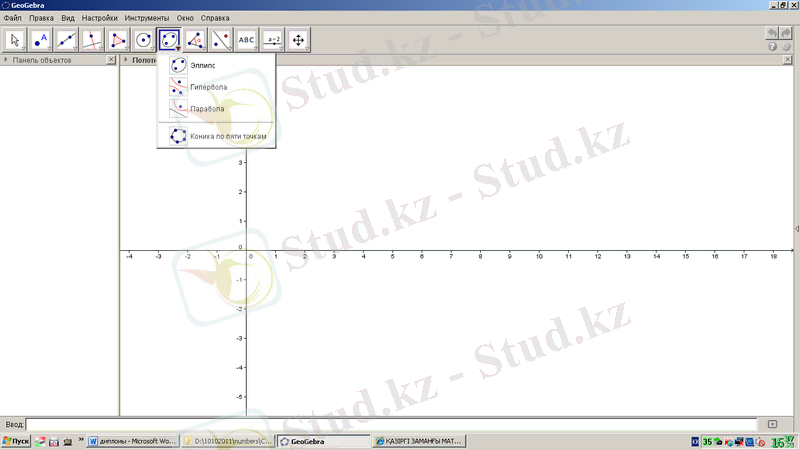Select the Move Graphics View tool
Screen dimensions: 800x450
click(x=298, y=40)
